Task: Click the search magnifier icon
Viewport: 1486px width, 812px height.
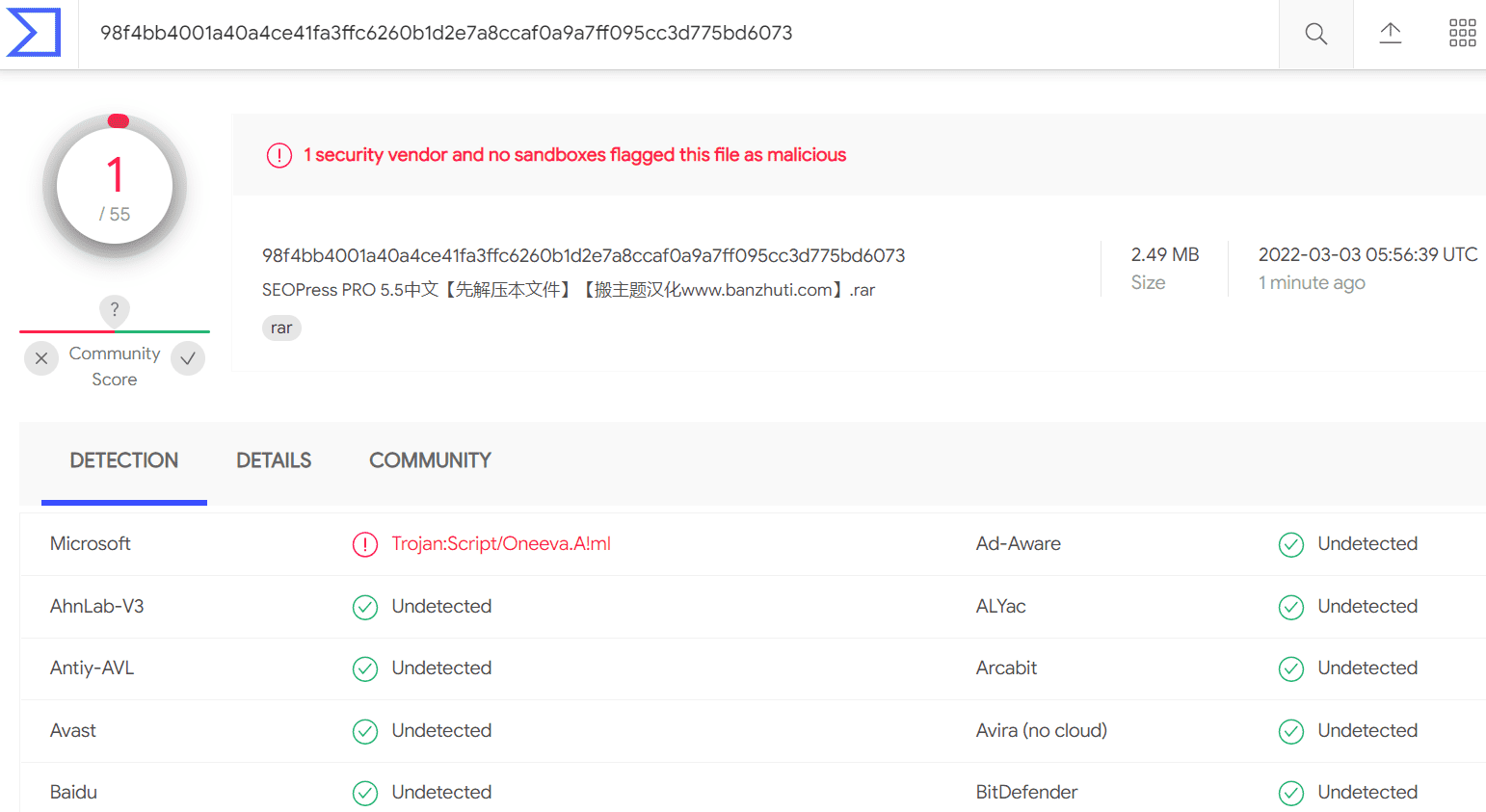Action: pos(1315,34)
